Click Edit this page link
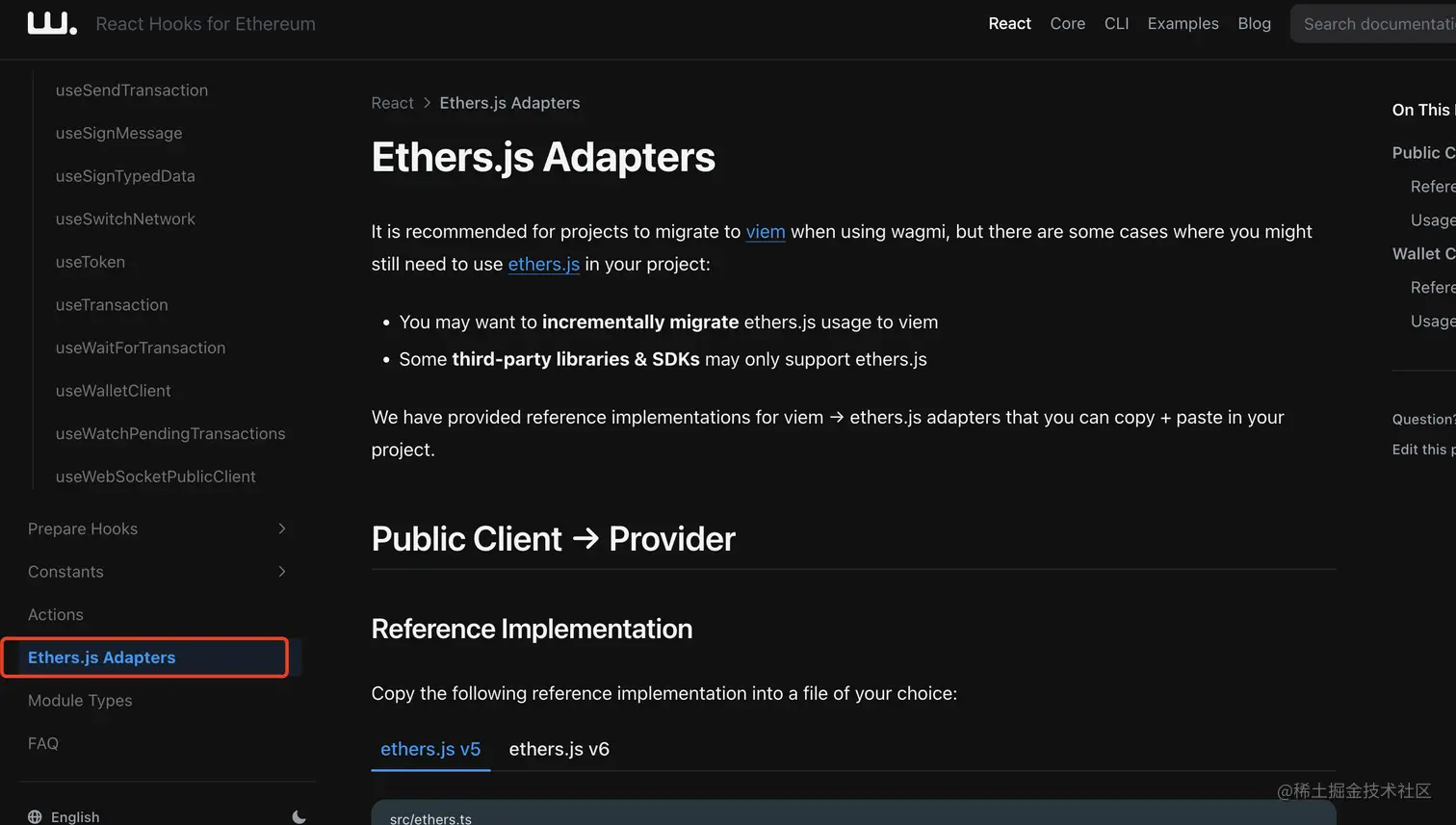Image resolution: width=1456 pixels, height=825 pixels. (x=1423, y=450)
